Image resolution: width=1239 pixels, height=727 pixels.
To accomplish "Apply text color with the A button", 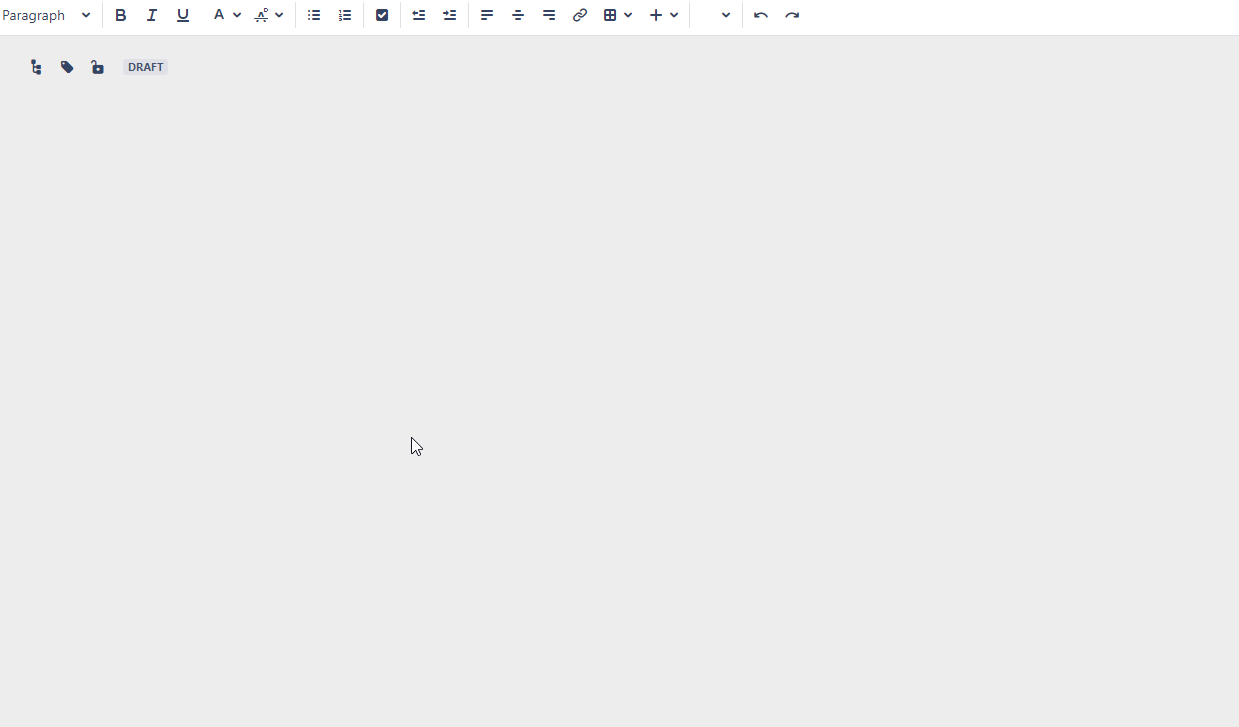I will tap(219, 15).
